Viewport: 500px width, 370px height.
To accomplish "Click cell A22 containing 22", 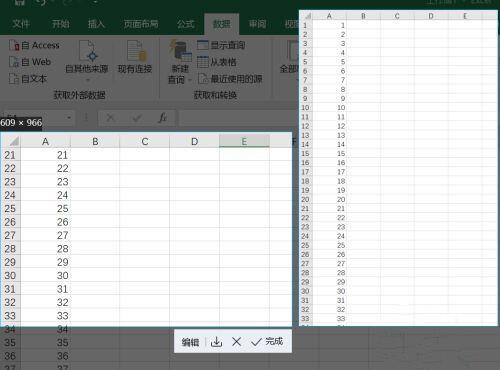I will [x=45, y=168].
